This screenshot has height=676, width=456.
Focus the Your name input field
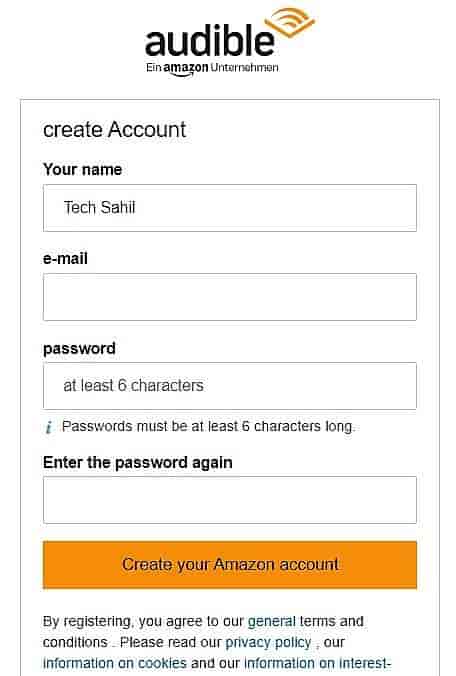230,208
